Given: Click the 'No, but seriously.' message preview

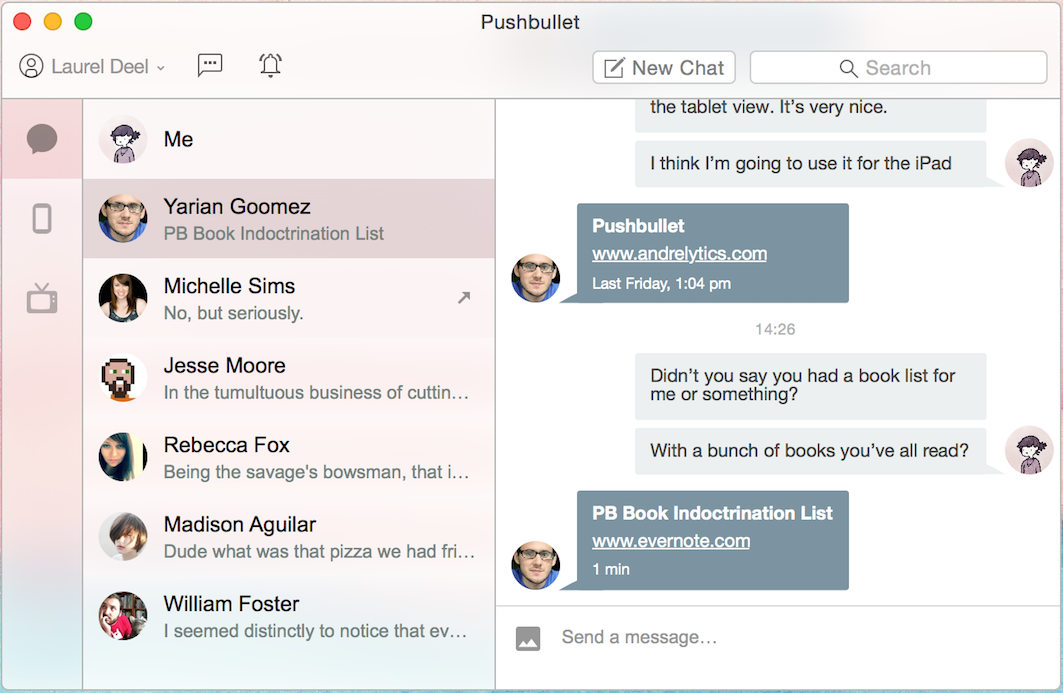Looking at the screenshot, I should click(233, 313).
